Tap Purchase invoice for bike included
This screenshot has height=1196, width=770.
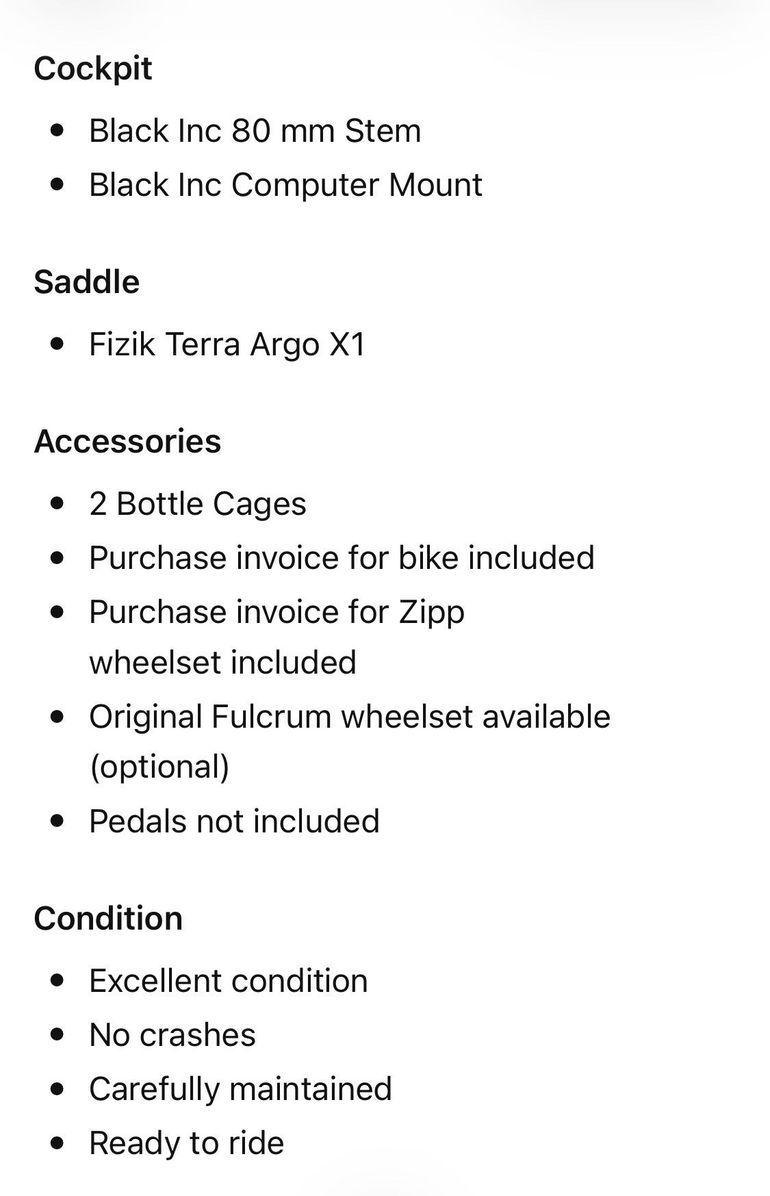pyautogui.click(x=342, y=558)
